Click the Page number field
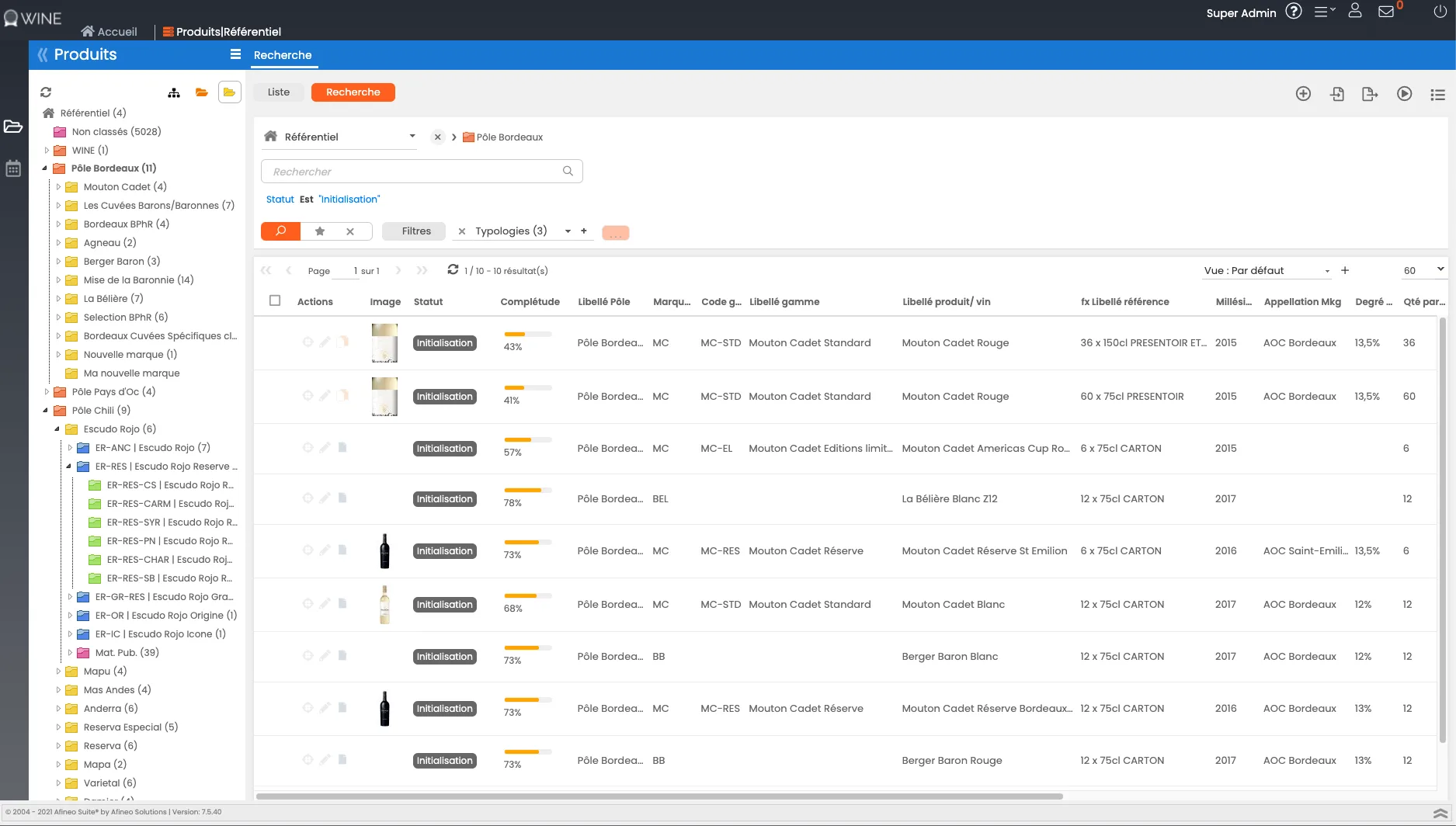 point(347,271)
